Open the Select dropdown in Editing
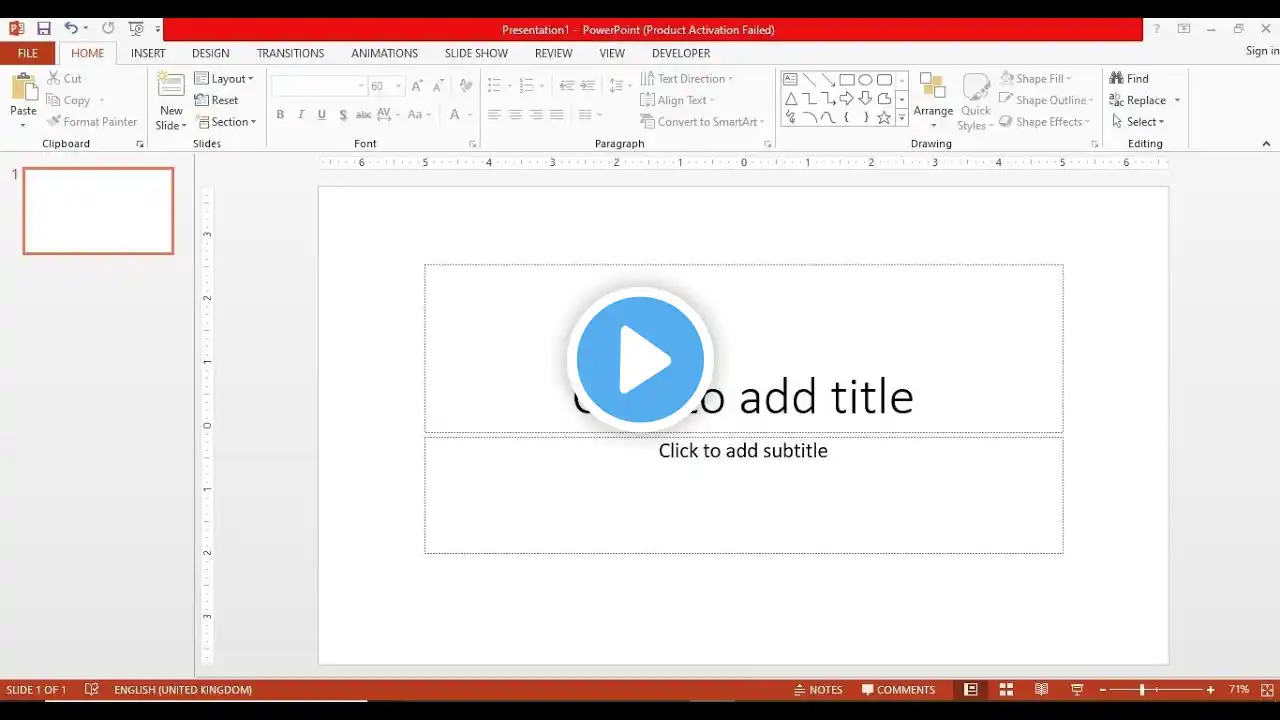This screenshot has width=1280, height=720. point(1138,122)
